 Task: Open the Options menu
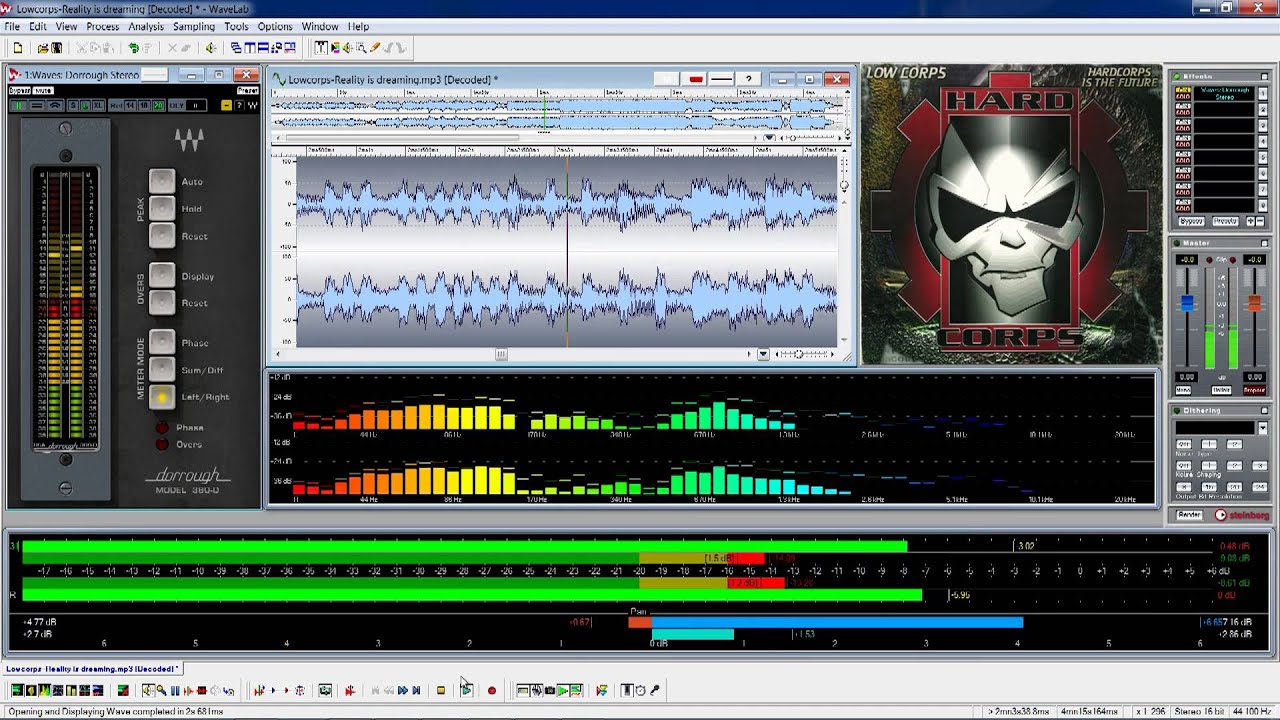click(x=275, y=26)
